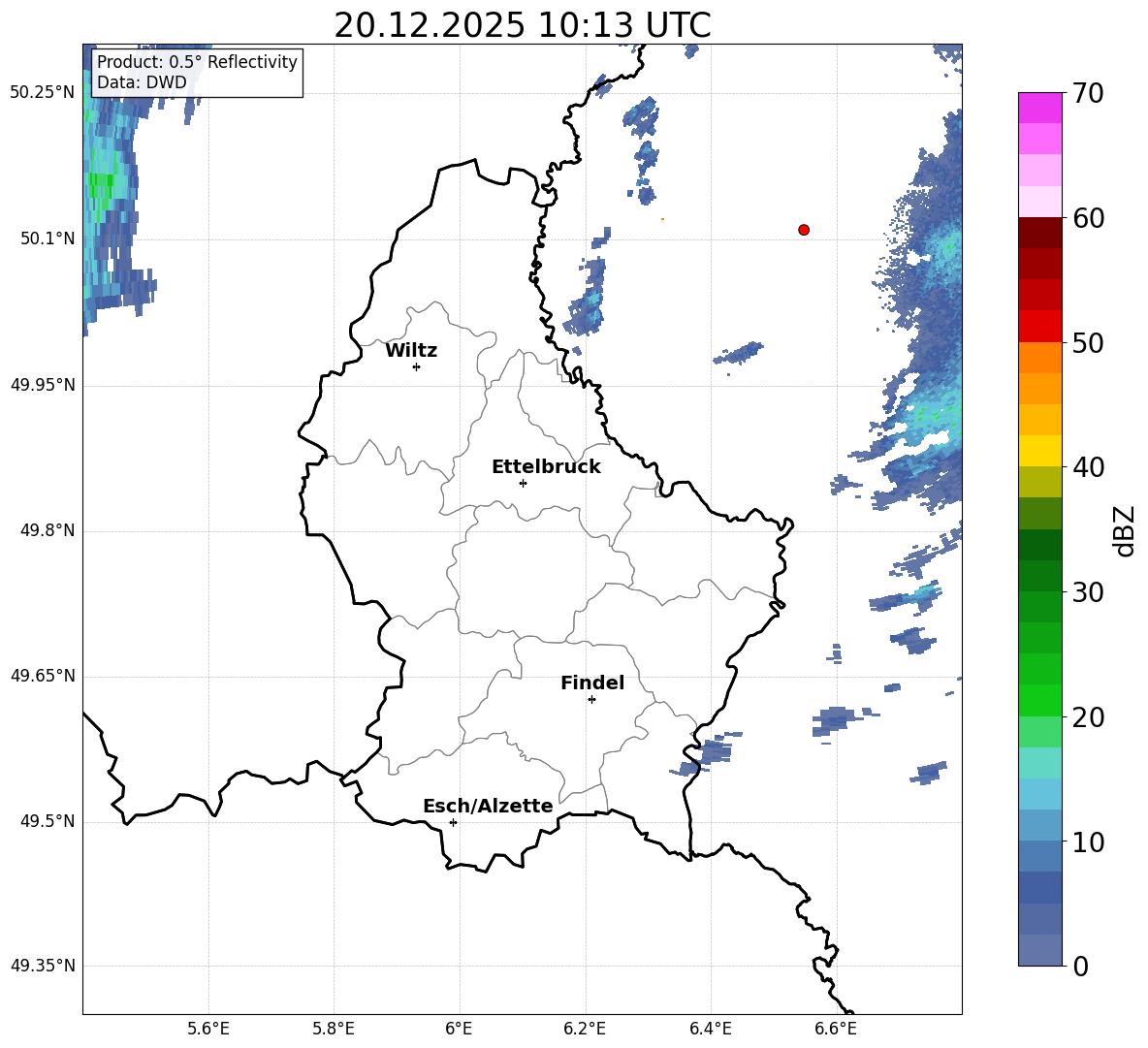
Task: Click the orange colorbar segment below 50
Action: point(1039,358)
